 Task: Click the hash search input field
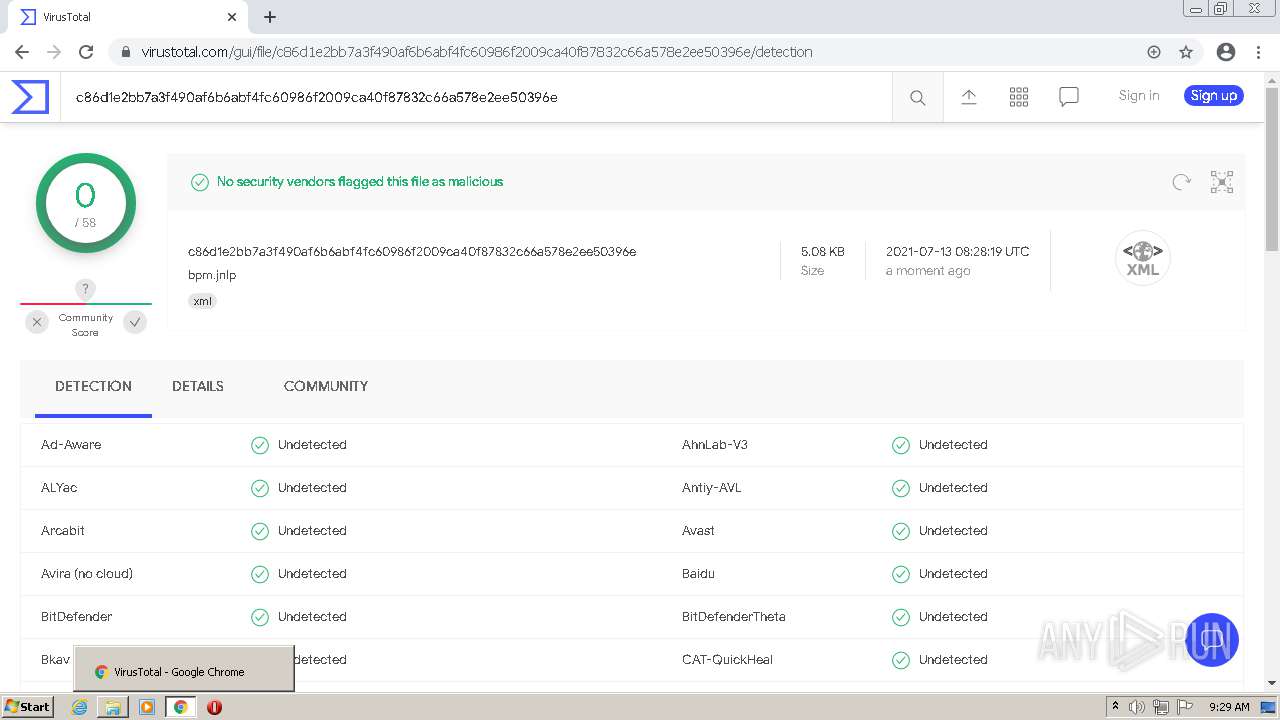(470, 97)
